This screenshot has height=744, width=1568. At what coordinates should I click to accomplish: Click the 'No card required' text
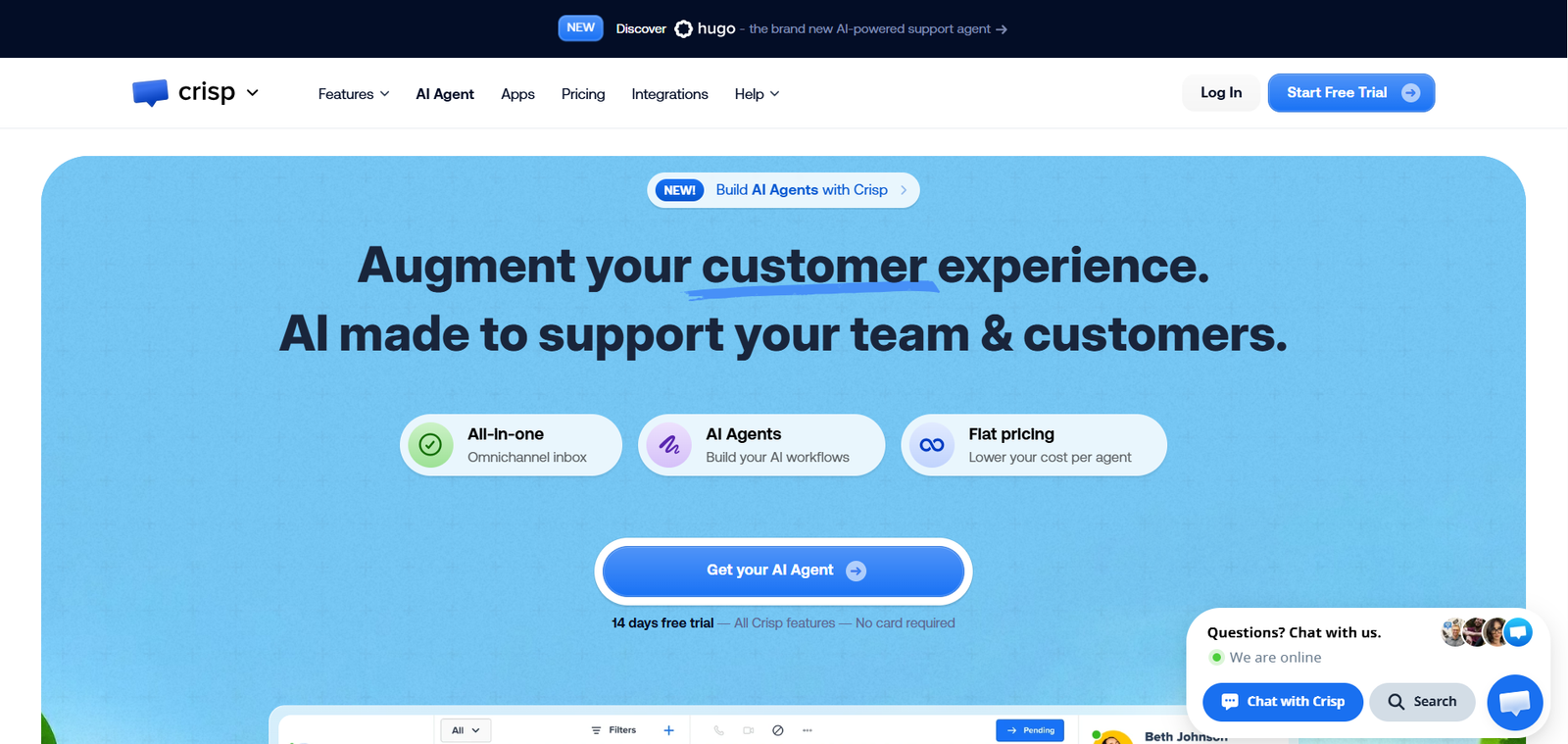pyautogui.click(x=905, y=623)
